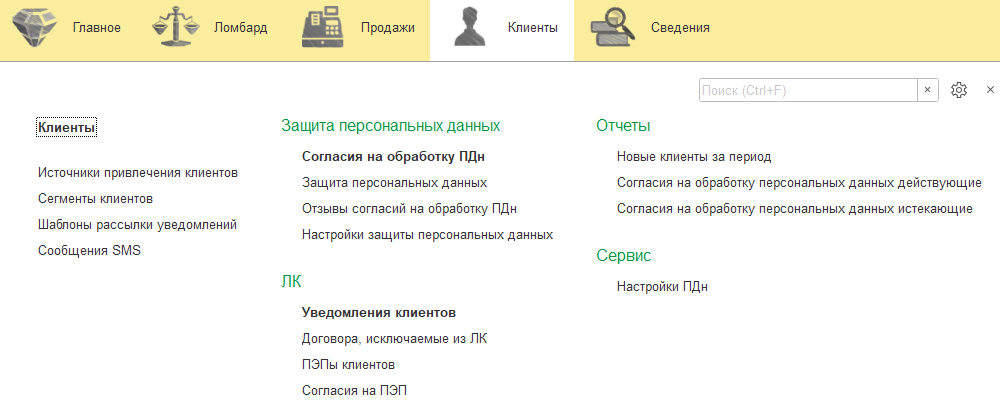Click the person silhouette icon for Клиенты
1000x406 pixels.
click(x=470, y=28)
